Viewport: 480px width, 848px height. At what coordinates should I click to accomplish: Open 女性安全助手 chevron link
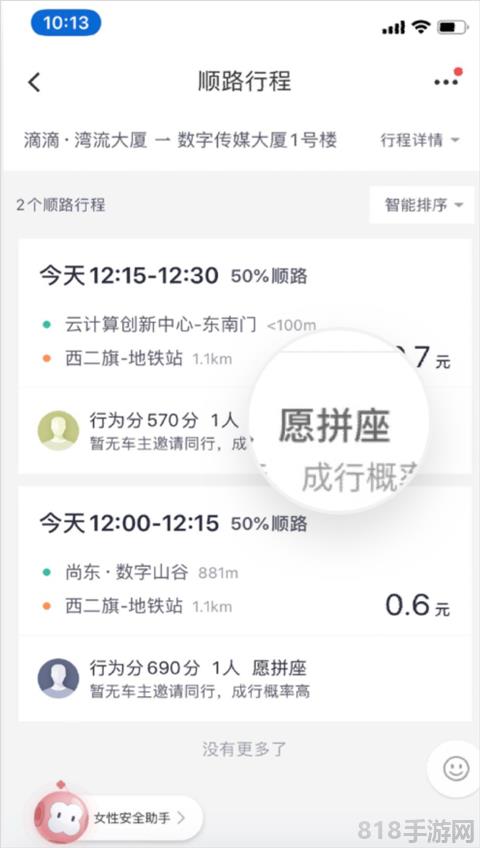pos(139,817)
